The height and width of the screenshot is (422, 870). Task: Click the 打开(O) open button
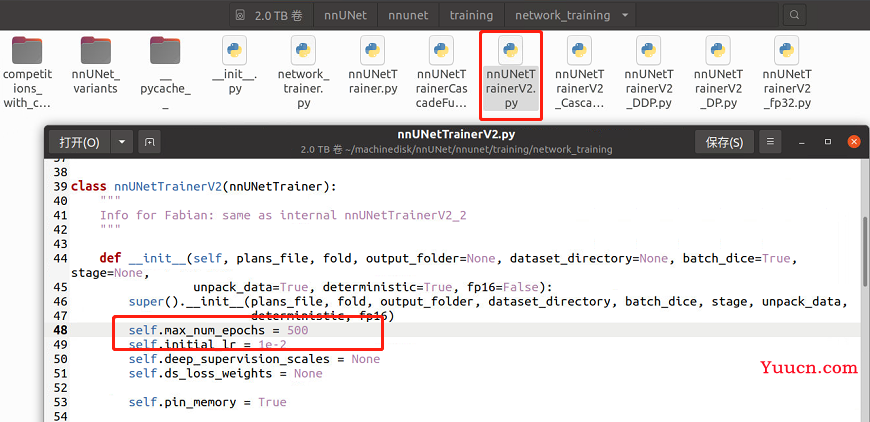point(79,142)
